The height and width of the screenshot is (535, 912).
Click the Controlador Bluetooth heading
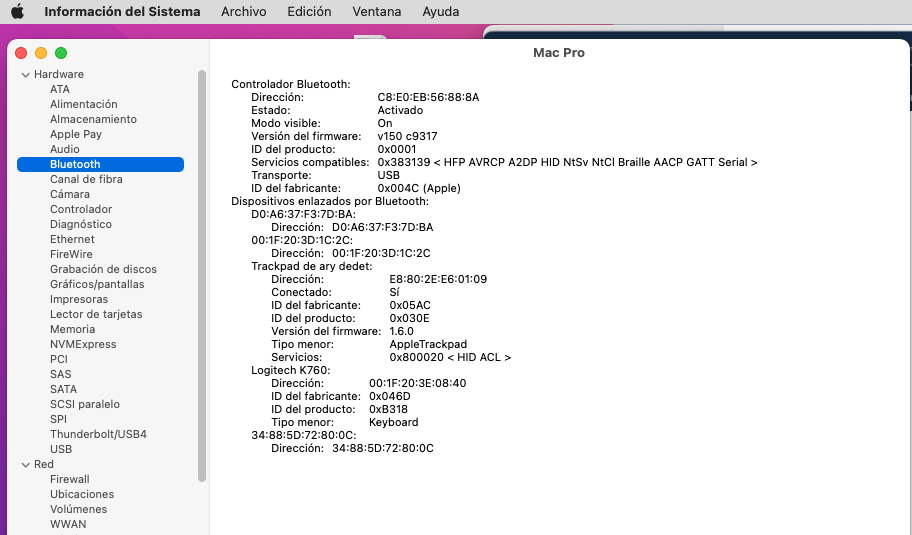[x=291, y=84]
